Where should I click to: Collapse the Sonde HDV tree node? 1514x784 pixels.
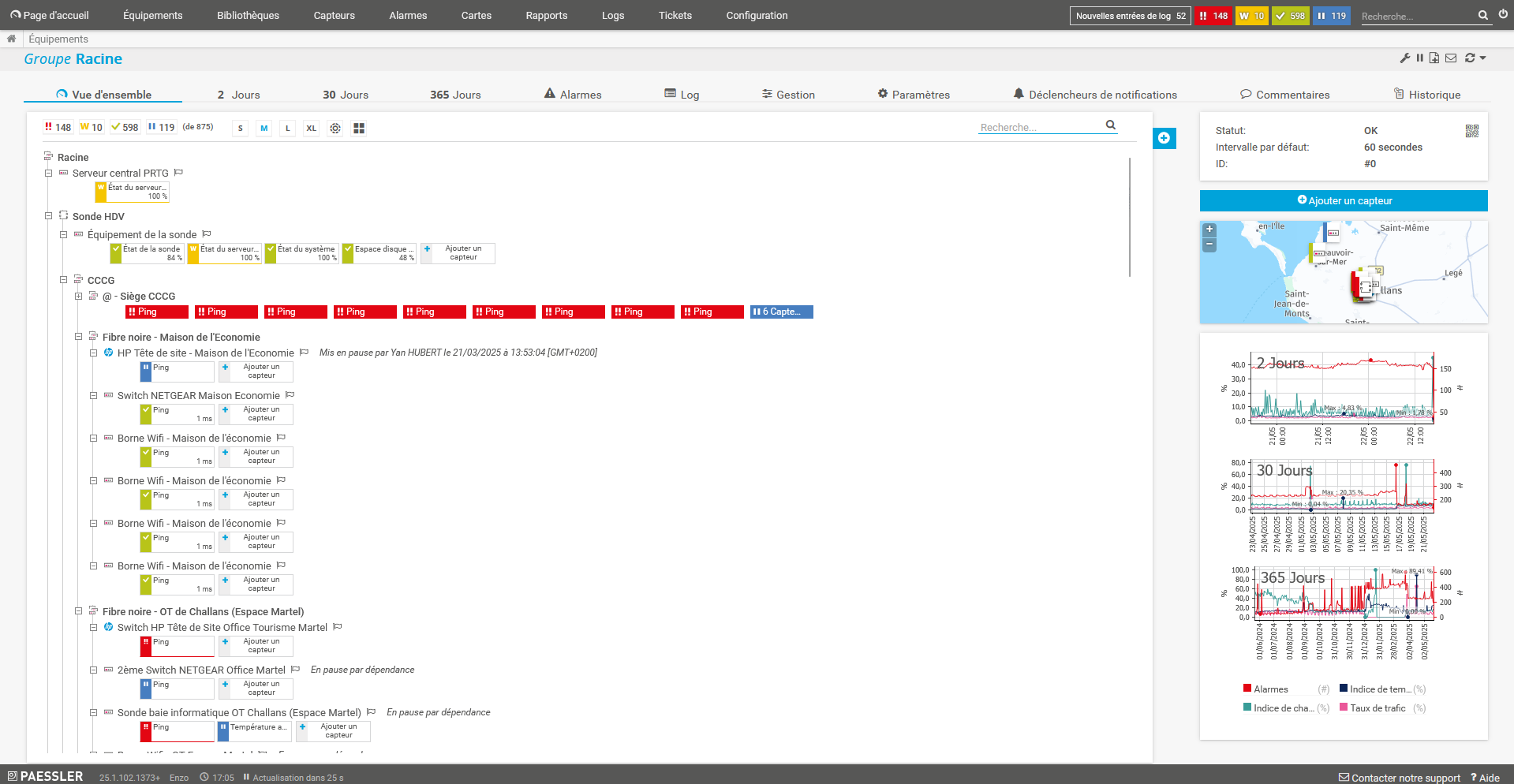pos(49,216)
